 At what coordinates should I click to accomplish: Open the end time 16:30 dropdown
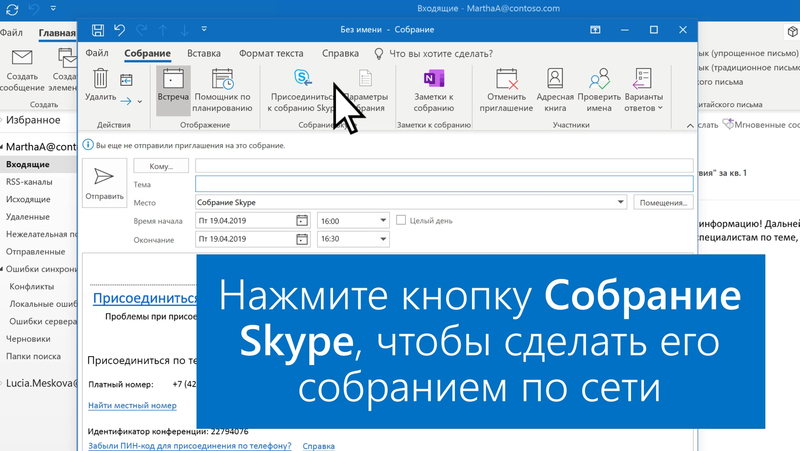383,239
